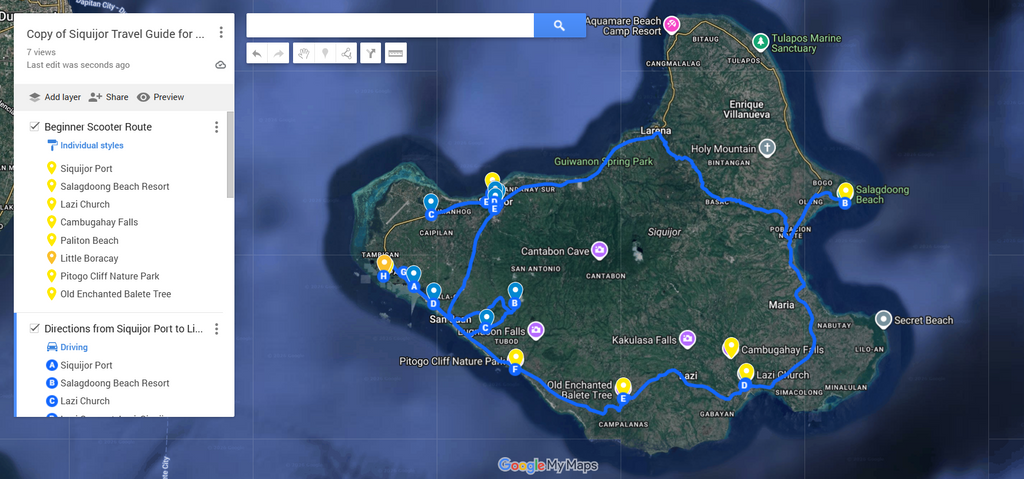Viewport: 1024px width, 479px height.
Task: Open the map title options menu
Action: 221,32
